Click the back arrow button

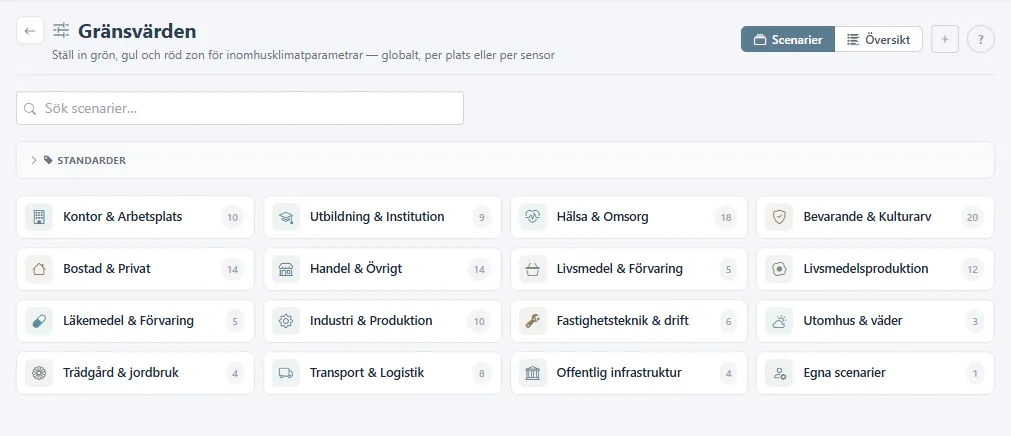tap(30, 30)
